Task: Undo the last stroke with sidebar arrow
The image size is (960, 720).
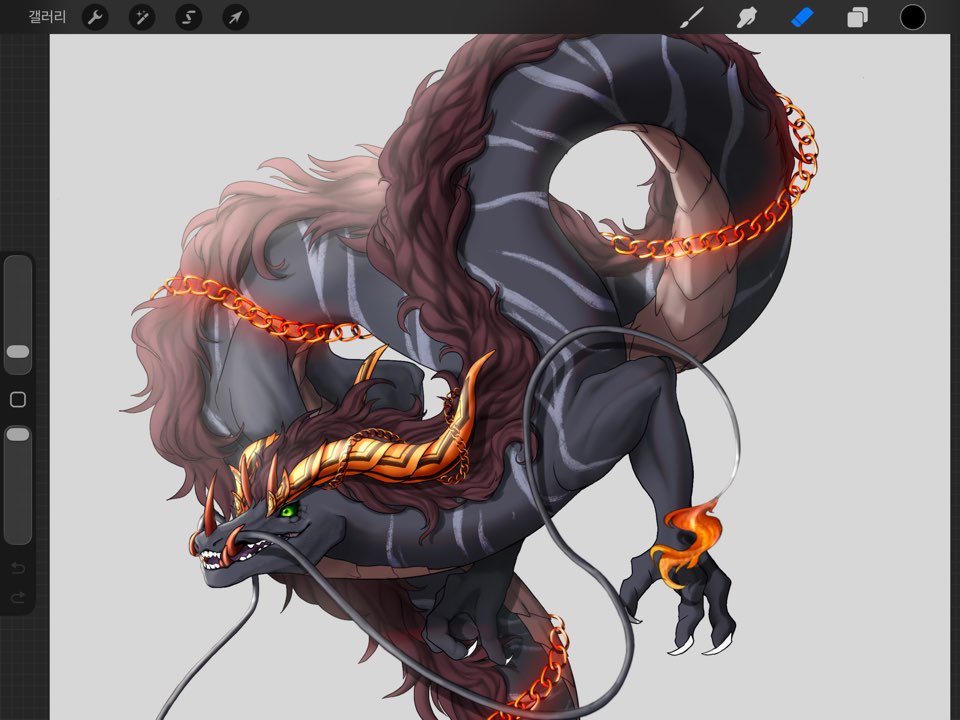Action: coord(18,568)
